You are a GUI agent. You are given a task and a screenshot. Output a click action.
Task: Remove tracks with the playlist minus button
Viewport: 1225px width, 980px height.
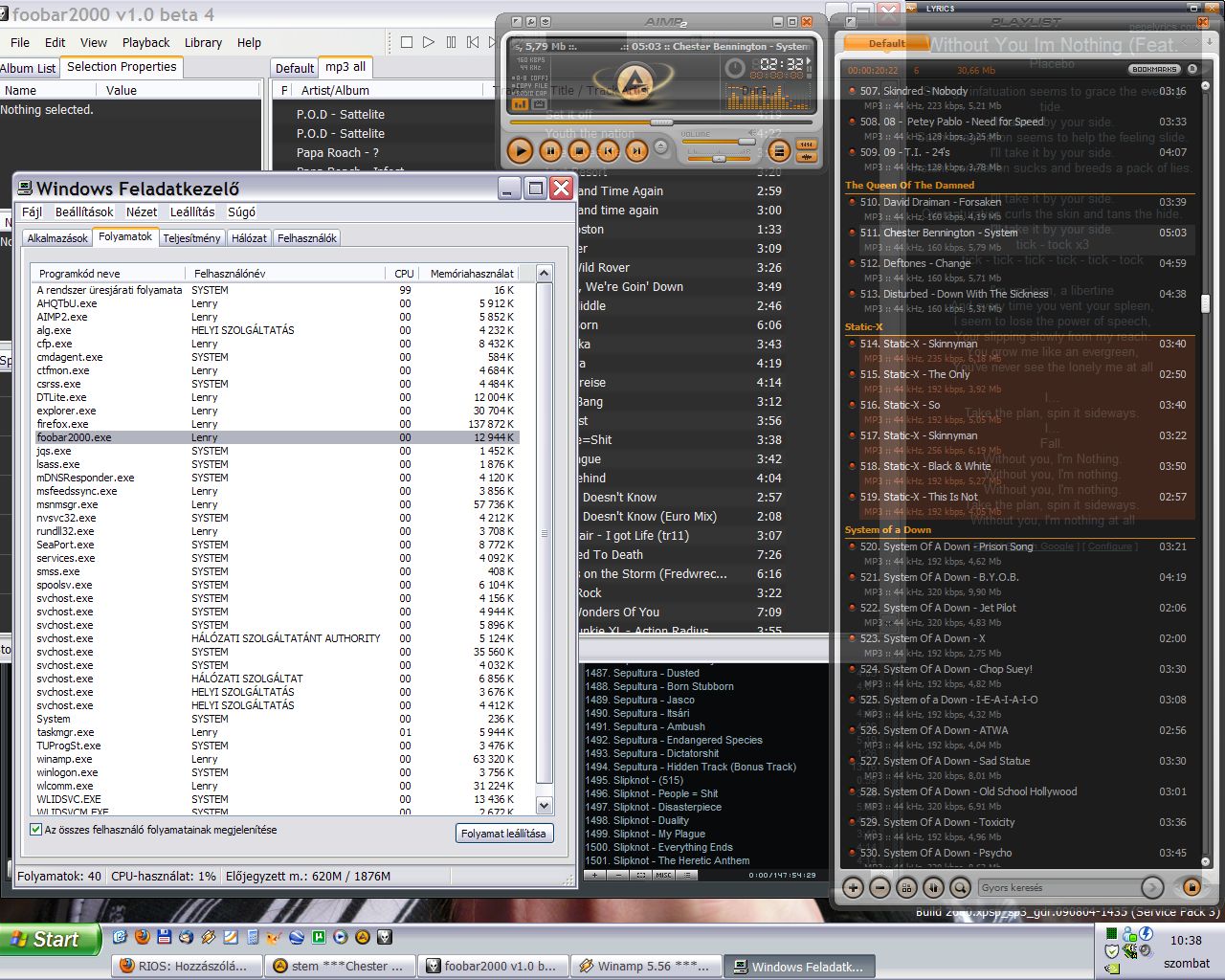click(880, 887)
